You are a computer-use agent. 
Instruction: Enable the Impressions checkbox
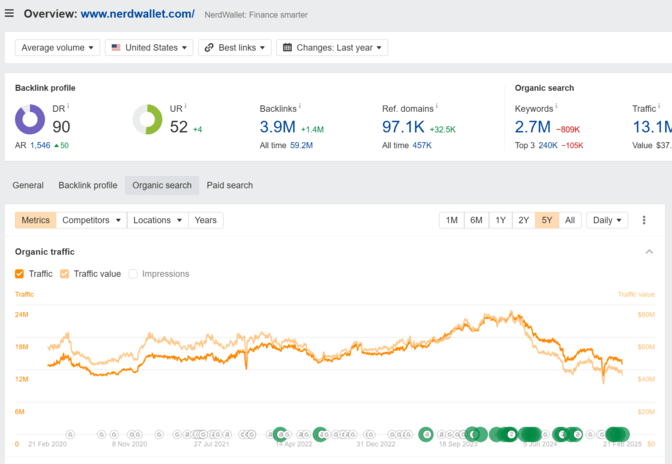tap(134, 273)
